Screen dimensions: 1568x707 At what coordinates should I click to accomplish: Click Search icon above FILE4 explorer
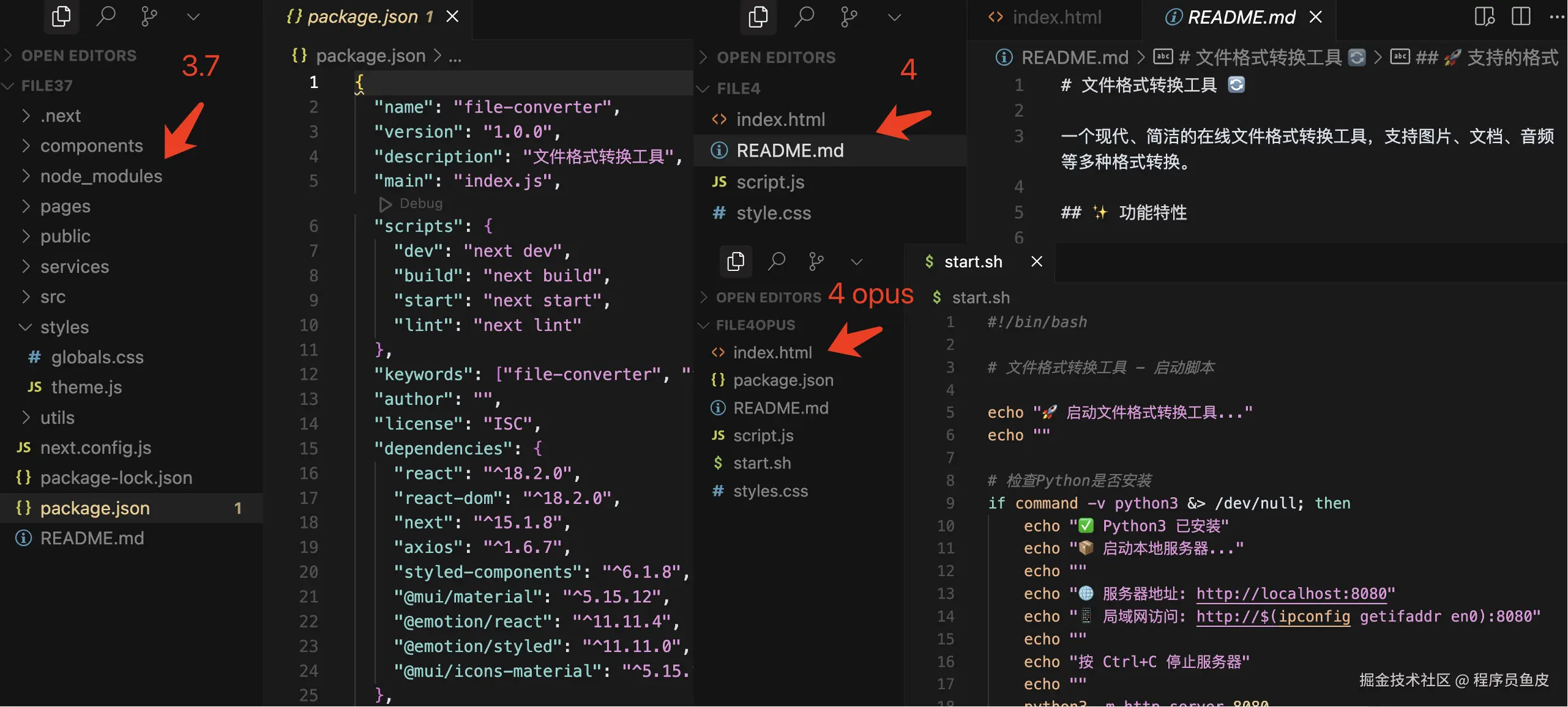coord(804,17)
